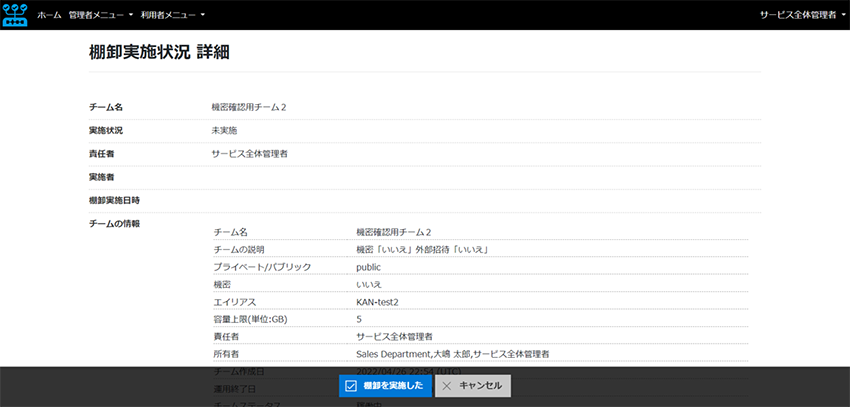
Task: Click the 棚卸実施状況 詳細 page heading
Action: tap(159, 52)
